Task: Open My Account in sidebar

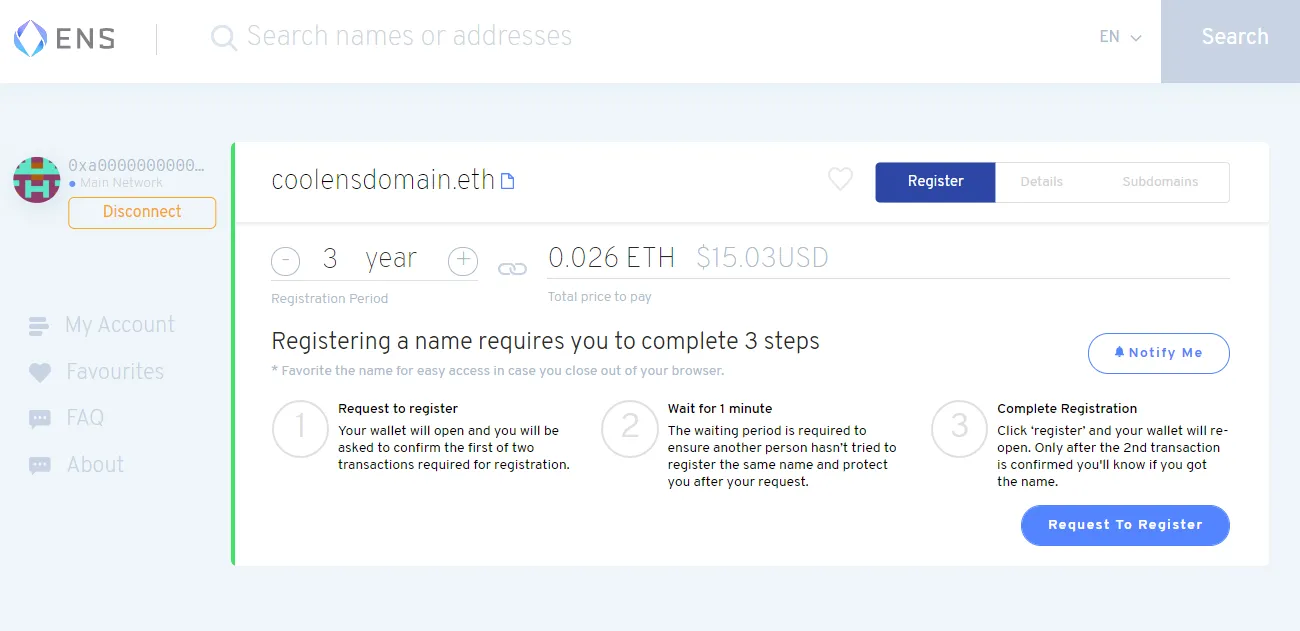Action: [x=119, y=325]
